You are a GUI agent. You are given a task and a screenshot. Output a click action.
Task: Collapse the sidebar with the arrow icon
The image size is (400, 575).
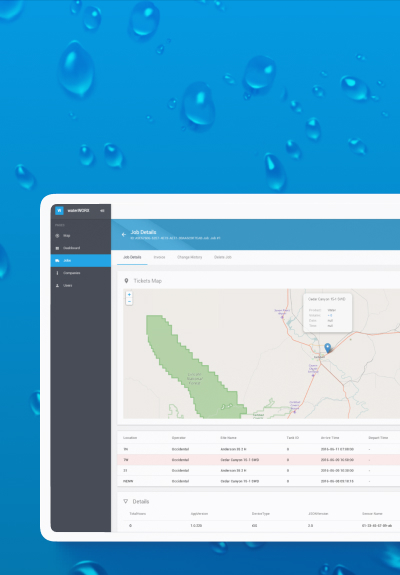click(102, 211)
